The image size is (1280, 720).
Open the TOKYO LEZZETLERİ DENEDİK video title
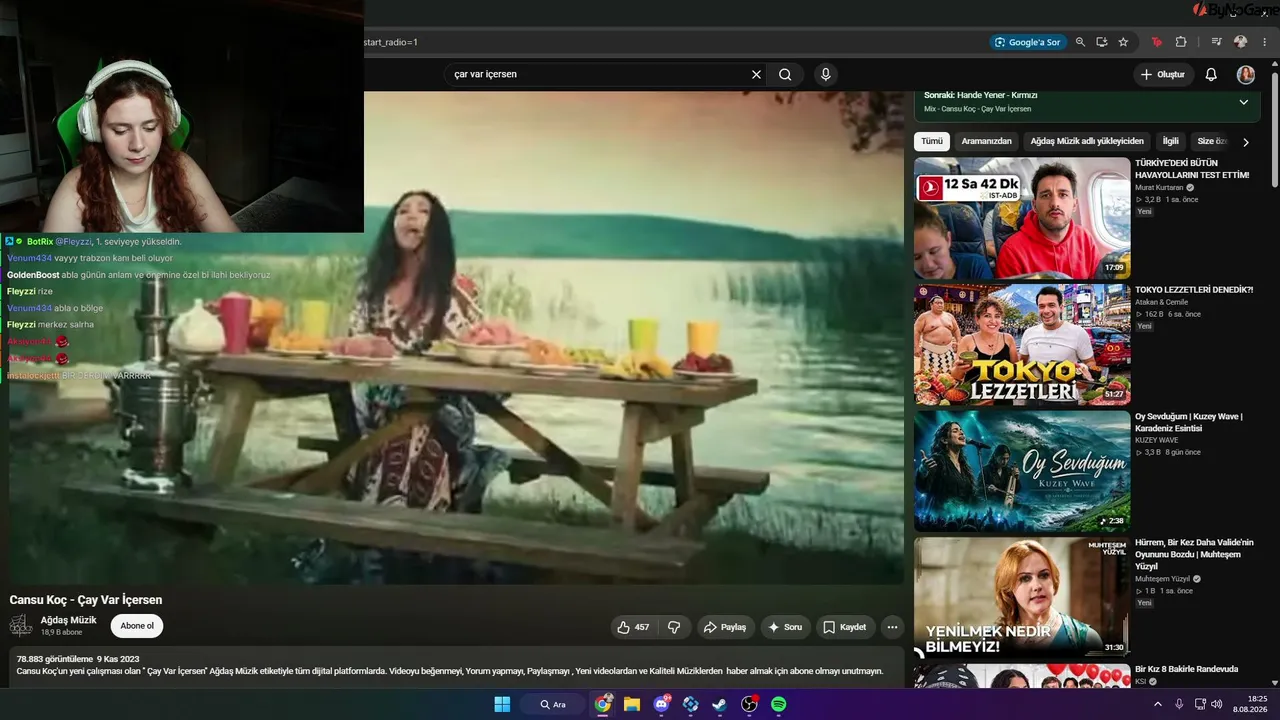click(x=1194, y=290)
